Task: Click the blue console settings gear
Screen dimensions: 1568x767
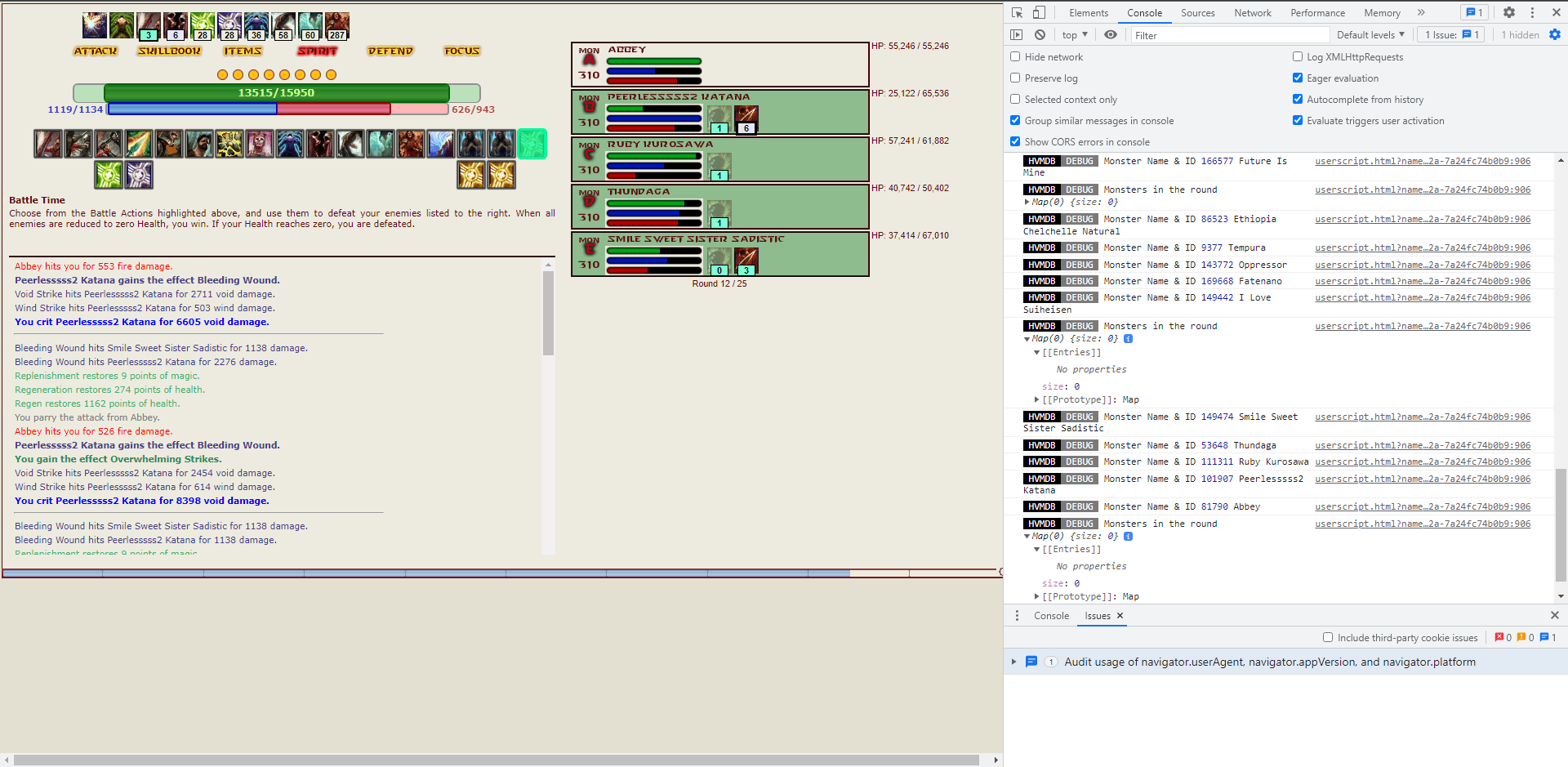Action: point(1555,34)
